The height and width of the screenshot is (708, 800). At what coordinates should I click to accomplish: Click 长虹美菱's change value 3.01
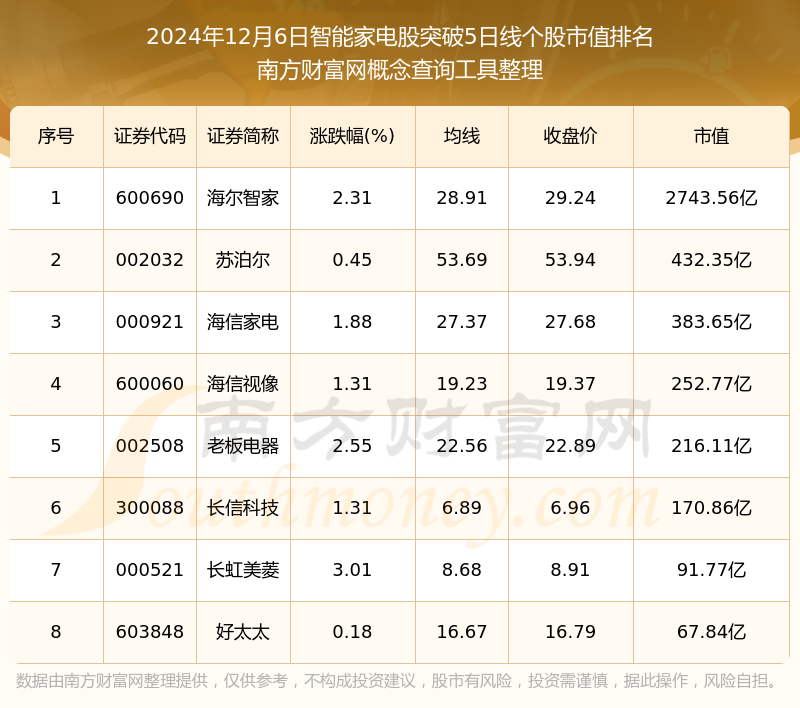[x=352, y=570]
